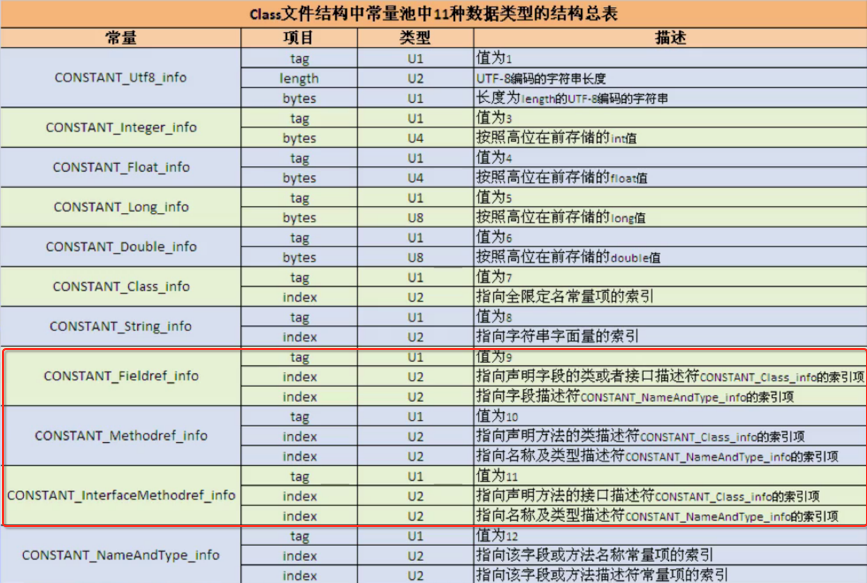
Task: Select the 类型 column header
Action: coord(415,38)
